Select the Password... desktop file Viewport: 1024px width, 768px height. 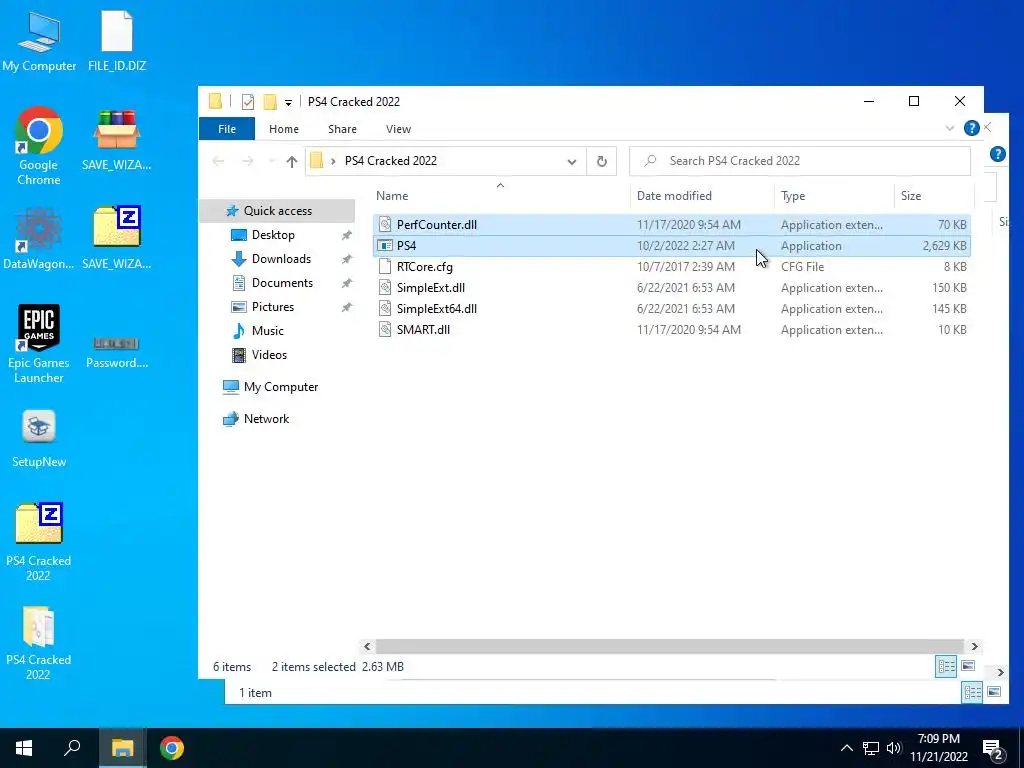pos(117,353)
